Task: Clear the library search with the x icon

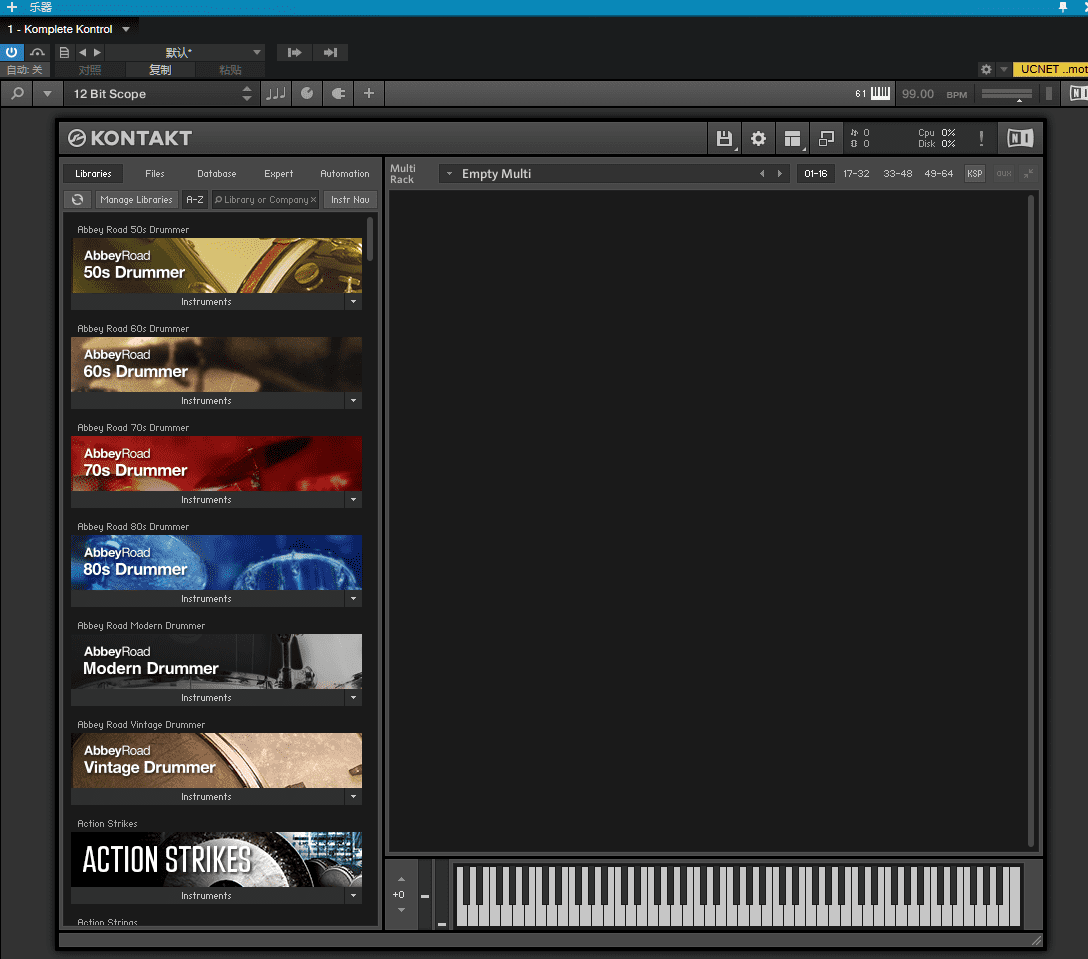Action: coord(313,199)
